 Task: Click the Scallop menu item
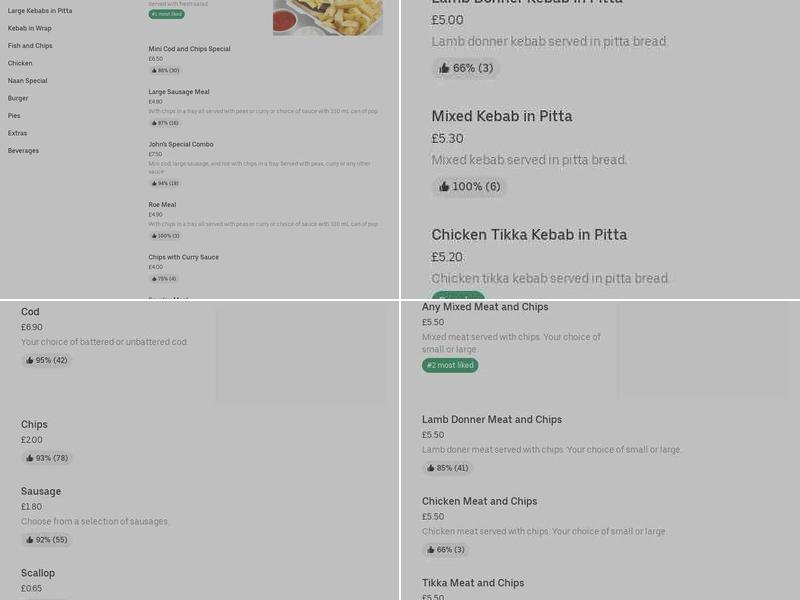pyautogui.click(x=37, y=572)
